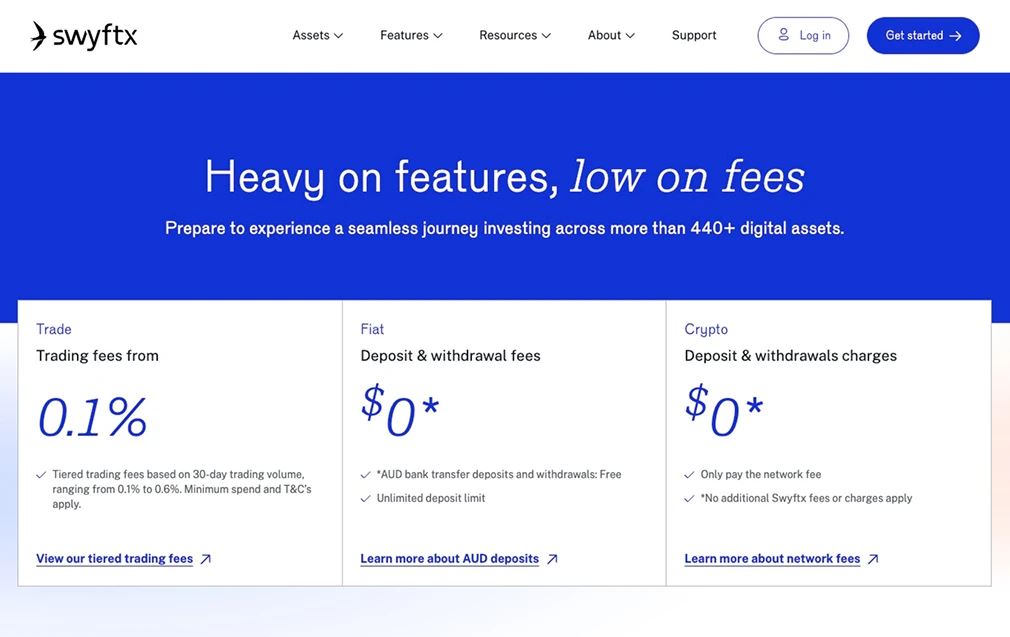Click the arrow icon in Get started

(955, 36)
